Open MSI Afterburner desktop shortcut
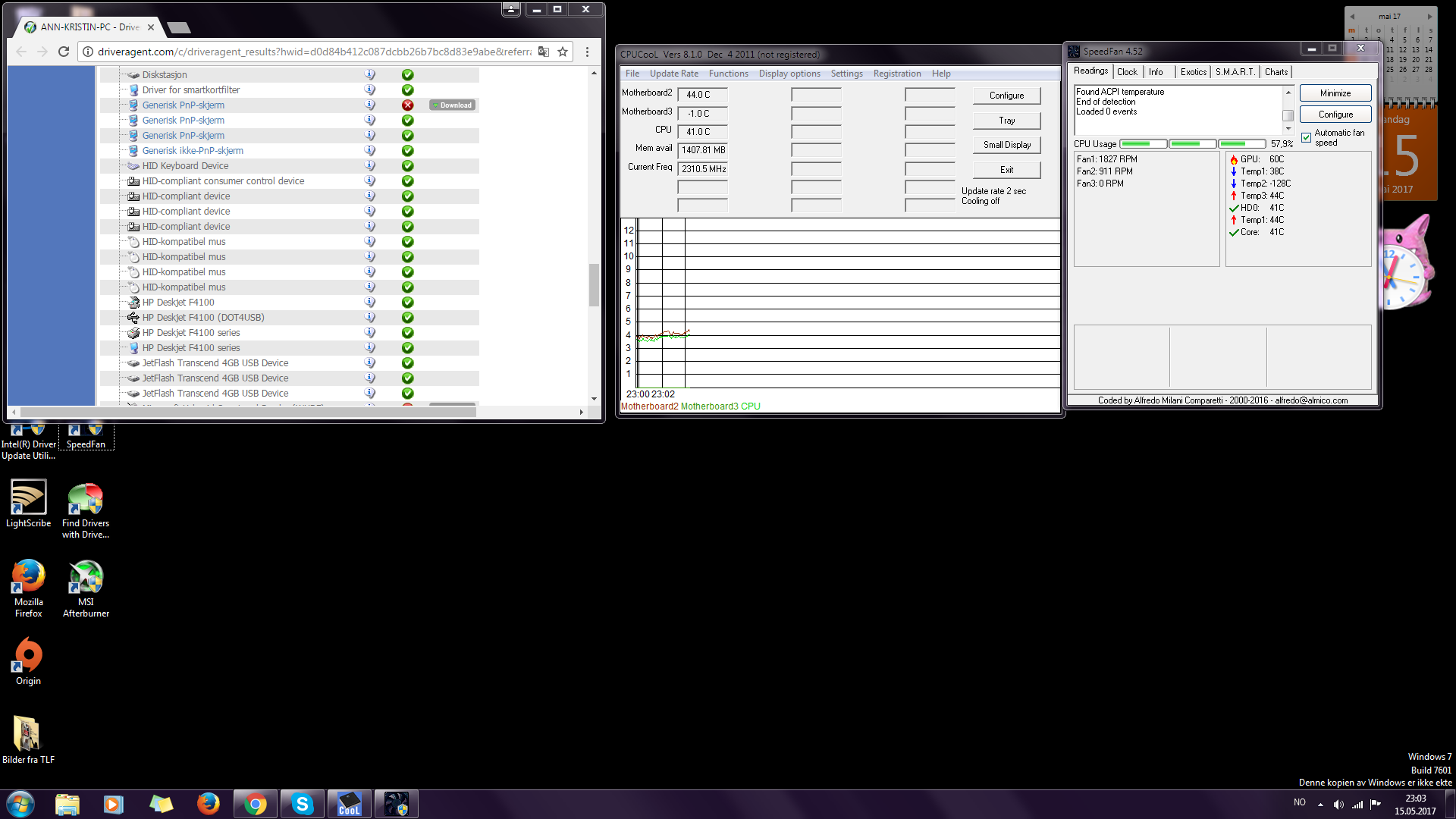Viewport: 1456px width, 819px height. (x=86, y=589)
